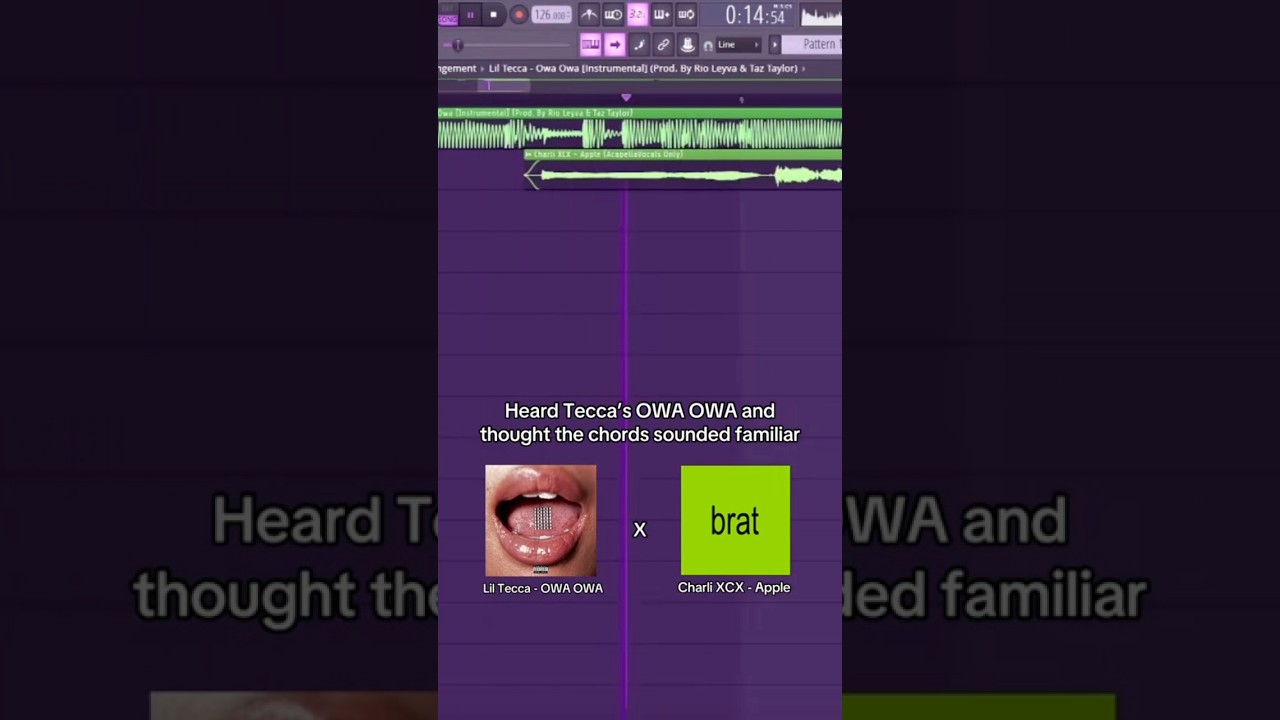Screen dimensions: 1280x720
Task: Click the "Charli XCX - Apple" label
Action: (x=734, y=587)
